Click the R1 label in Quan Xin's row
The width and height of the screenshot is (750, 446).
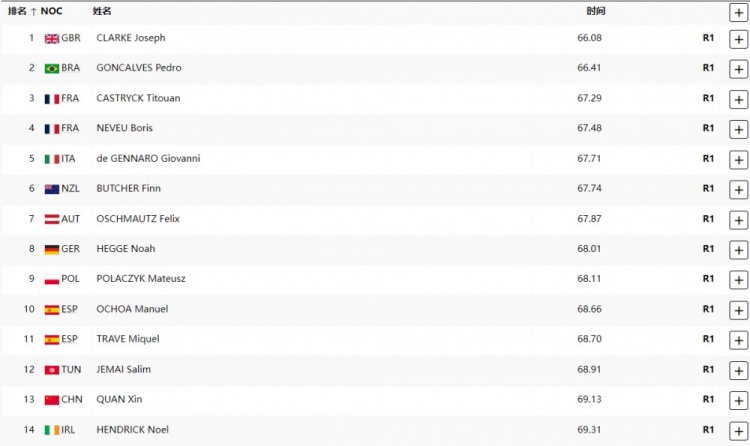708,399
